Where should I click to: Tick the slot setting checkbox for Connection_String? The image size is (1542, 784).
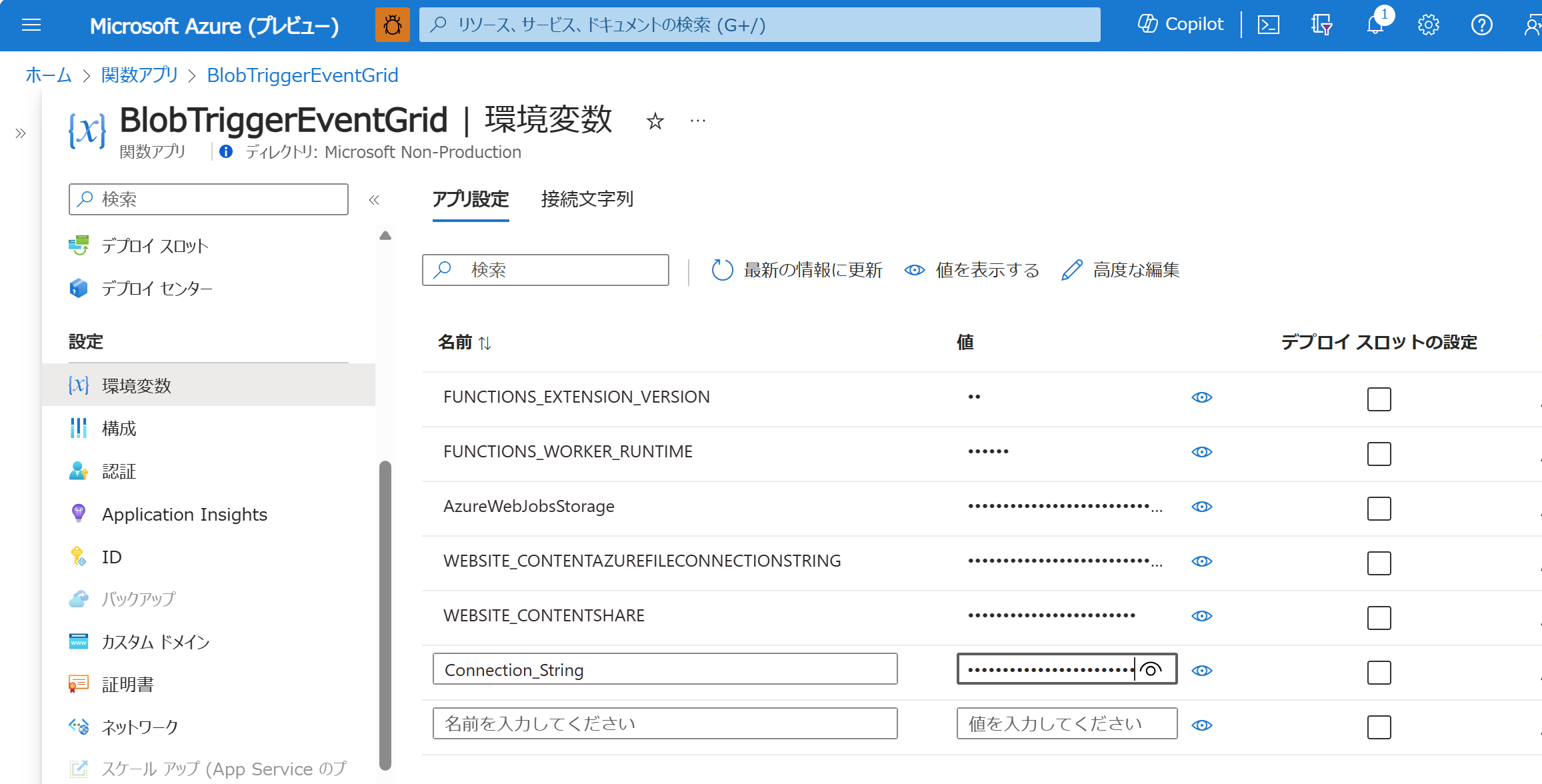click(1379, 673)
